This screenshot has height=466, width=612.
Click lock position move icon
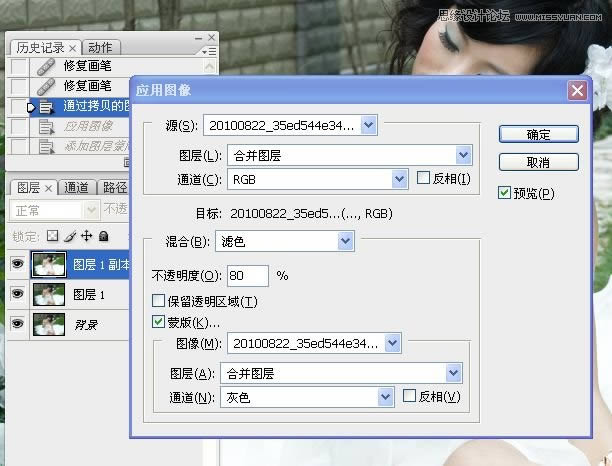(x=86, y=236)
